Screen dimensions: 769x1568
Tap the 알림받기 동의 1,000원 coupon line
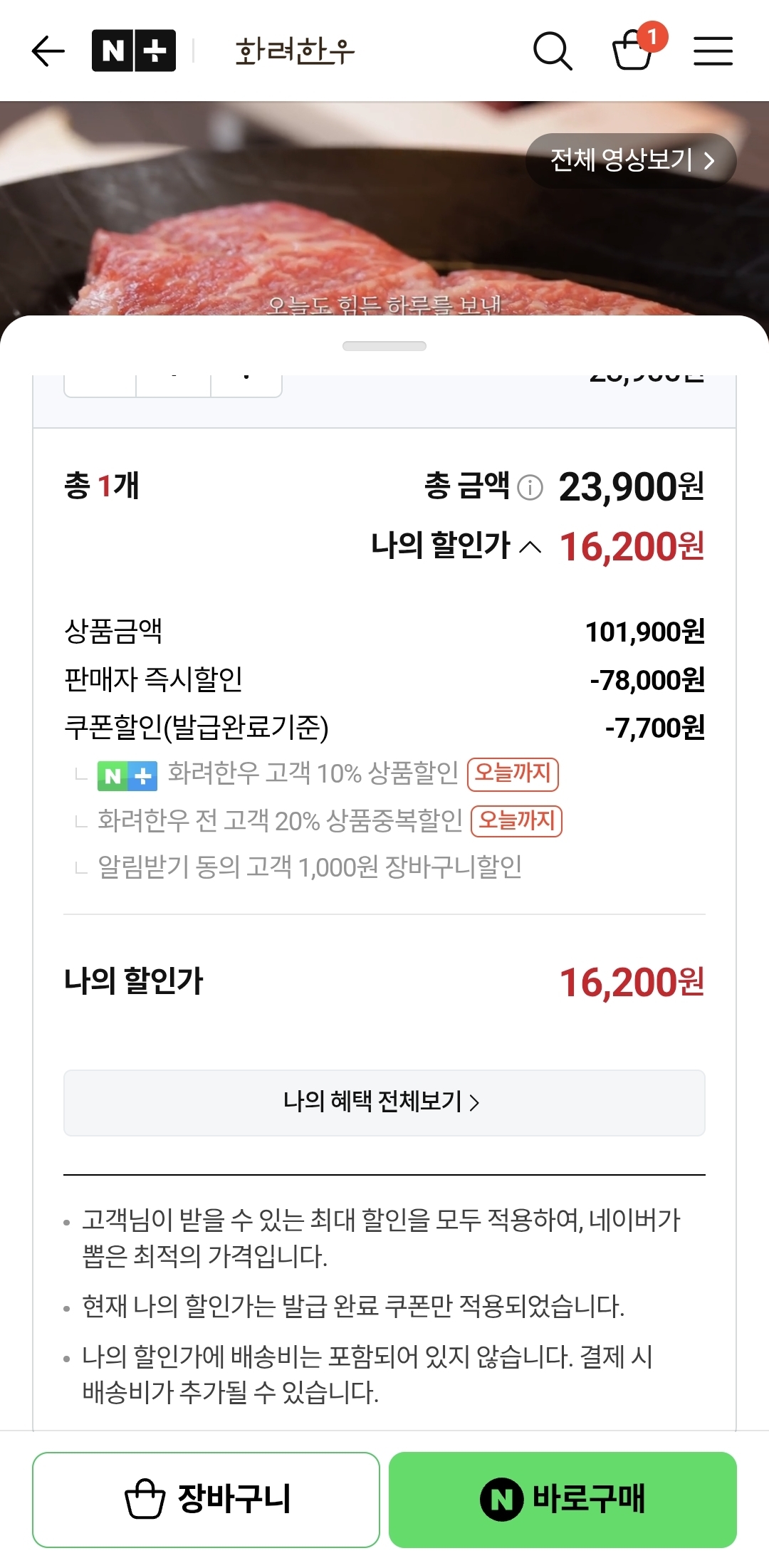(x=310, y=867)
